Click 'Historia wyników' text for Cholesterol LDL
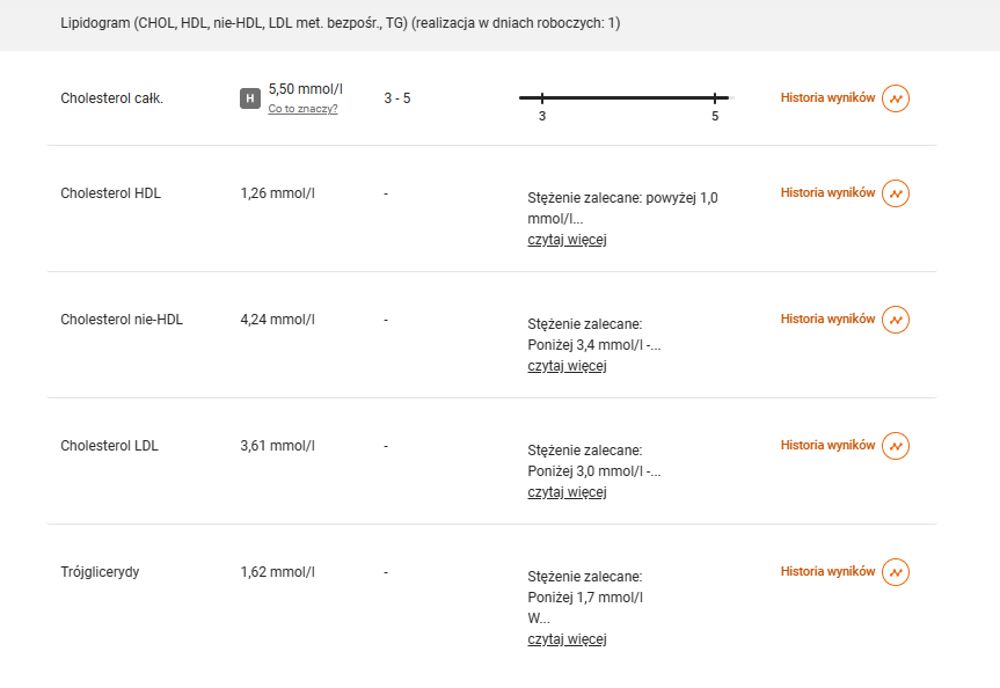The width and height of the screenshot is (1000, 688). (828, 445)
